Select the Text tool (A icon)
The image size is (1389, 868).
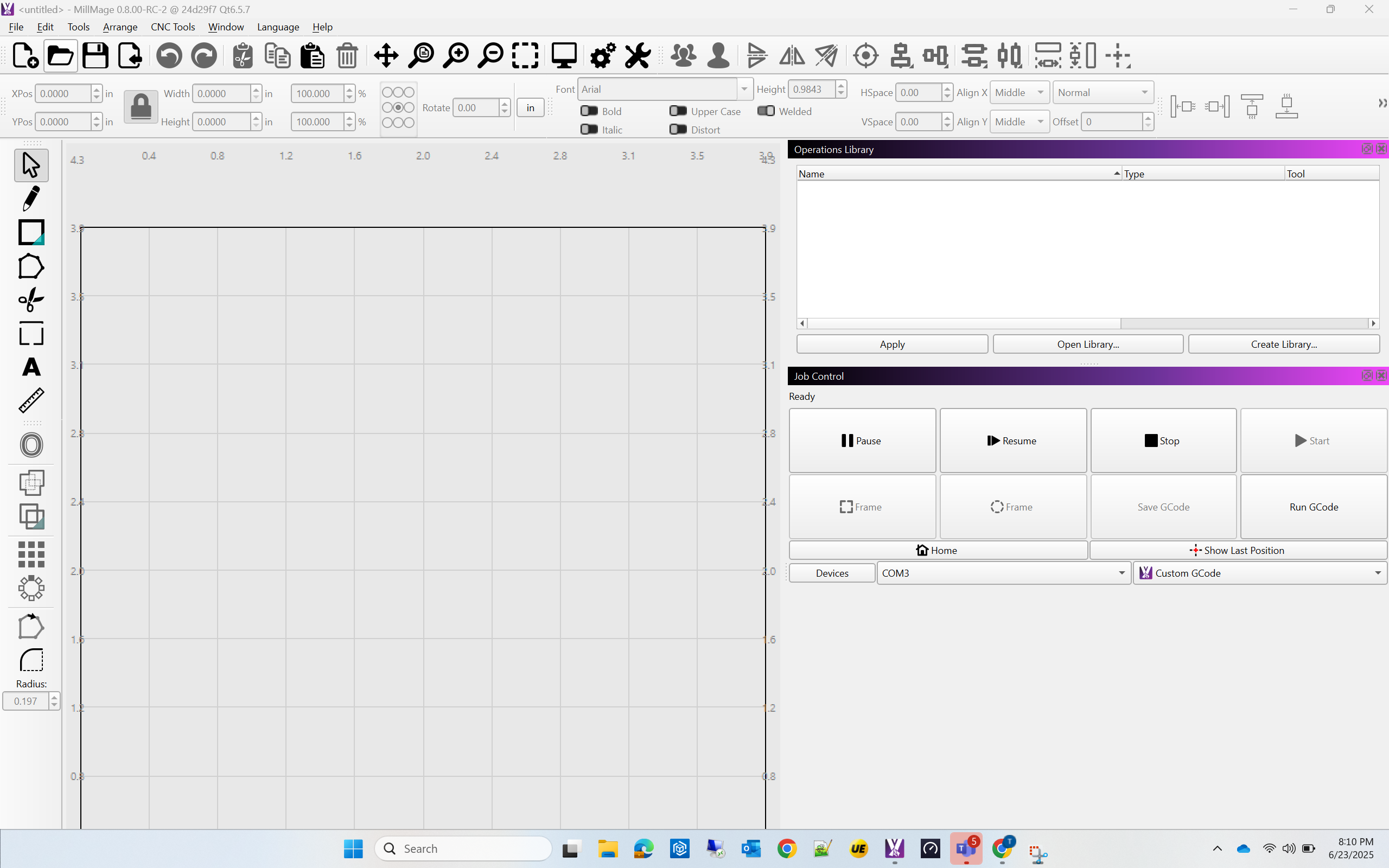[31, 367]
